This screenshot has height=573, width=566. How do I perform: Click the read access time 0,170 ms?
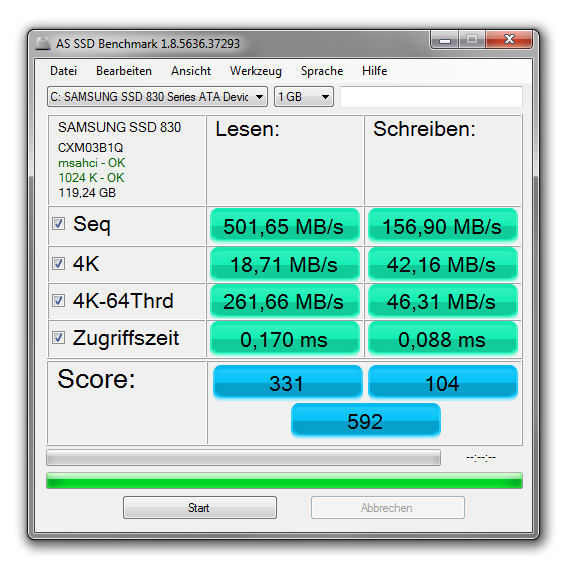[x=285, y=339]
